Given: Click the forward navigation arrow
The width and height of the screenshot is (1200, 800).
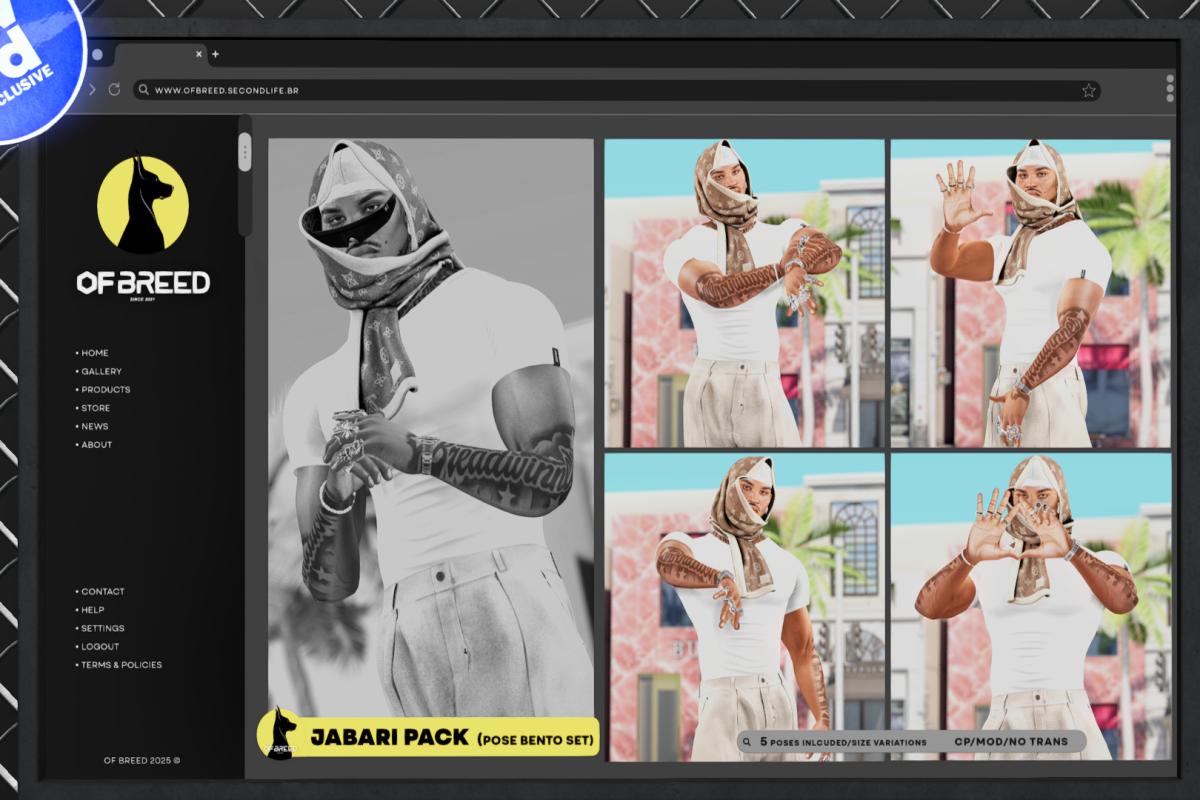Looking at the screenshot, I should point(92,90).
